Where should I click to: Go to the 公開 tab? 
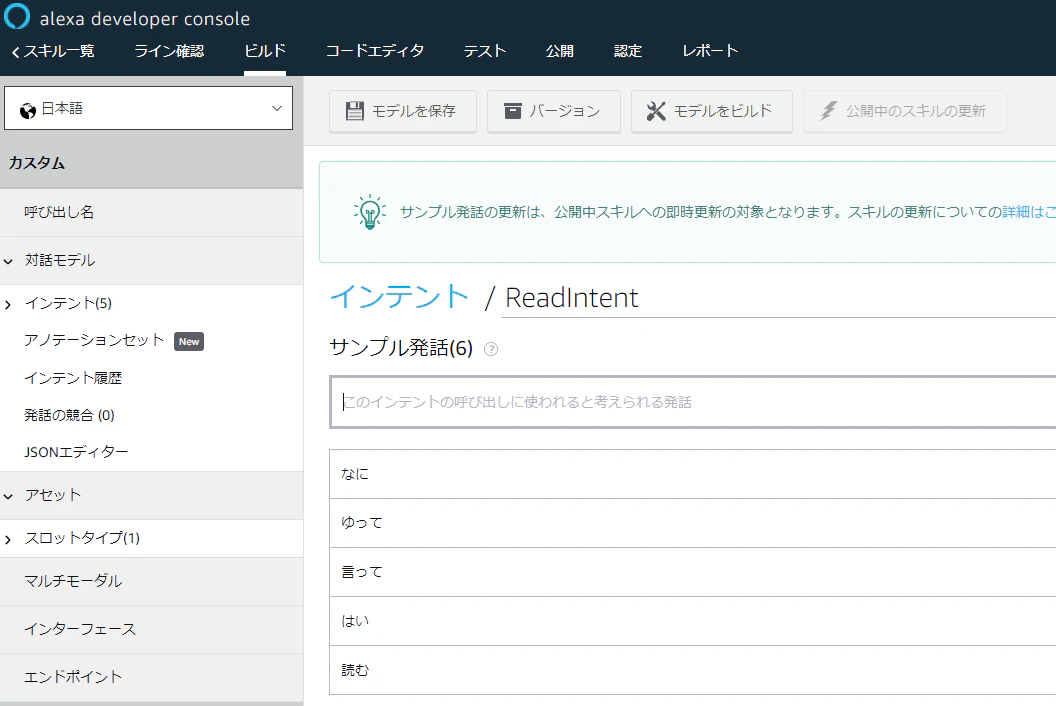(560, 51)
